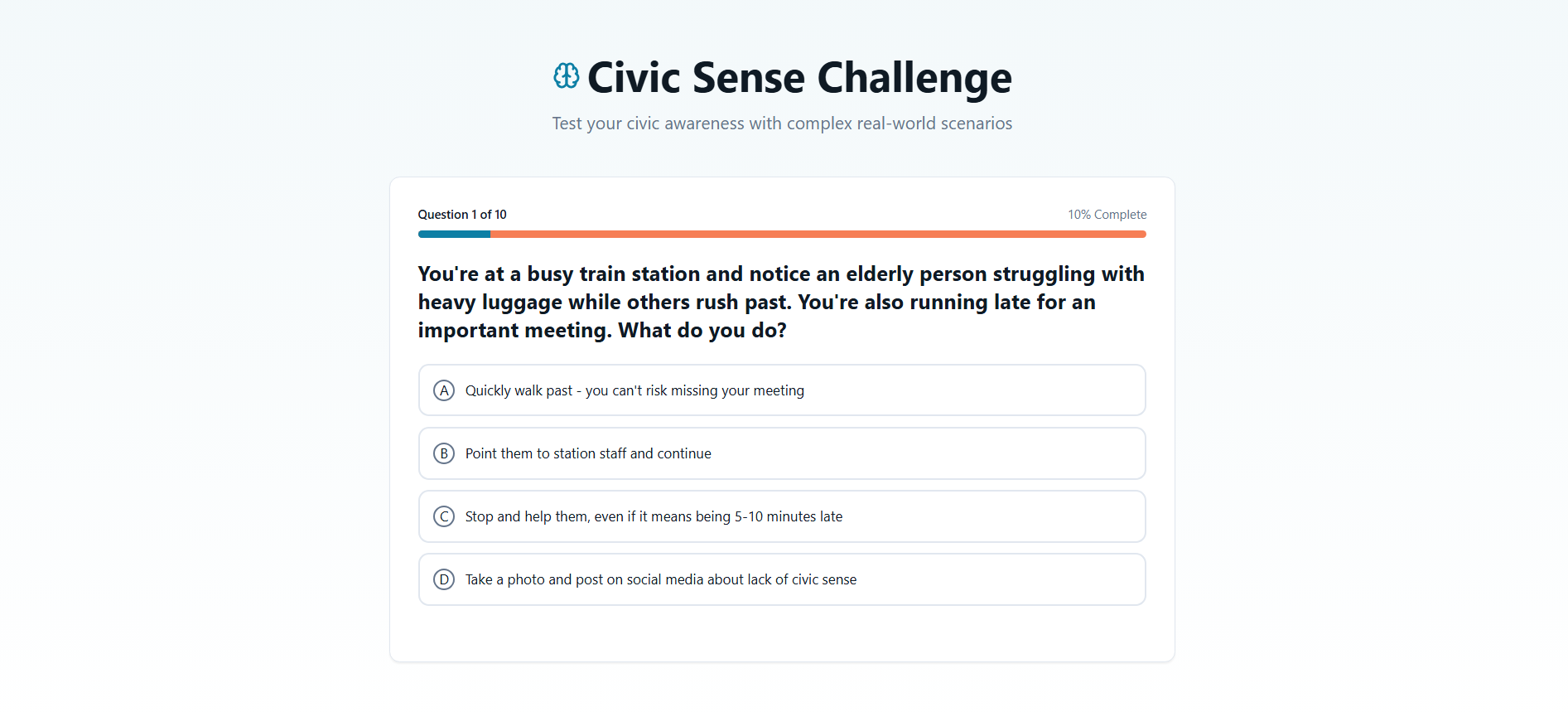
Task: Choose "Point them to station staff" option
Action: point(588,453)
